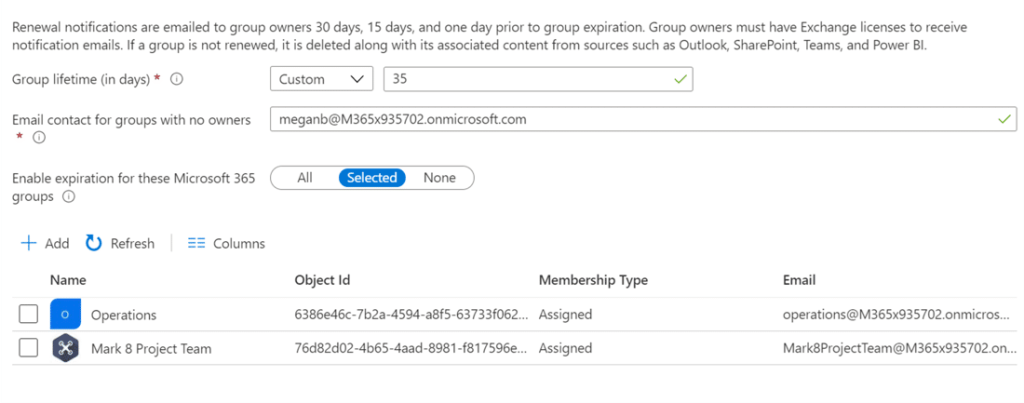
Task: Click the plus icon of Add
Action: pyautogui.click(x=28, y=244)
